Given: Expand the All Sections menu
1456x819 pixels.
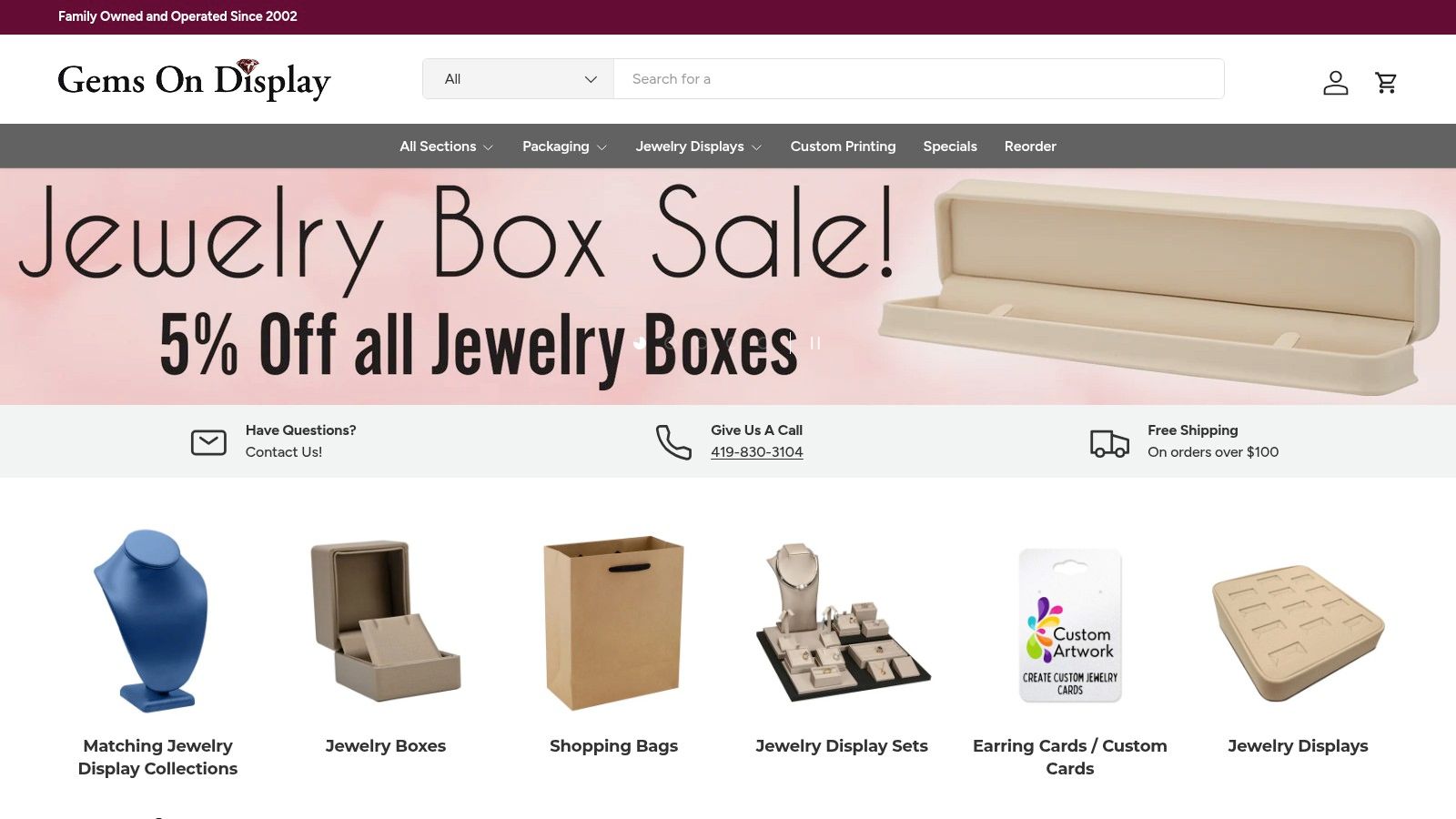Looking at the screenshot, I should pyautogui.click(x=446, y=147).
